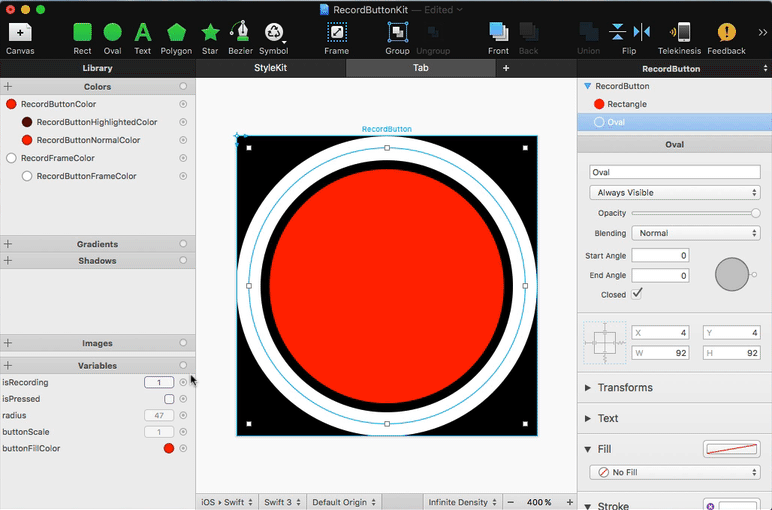Toggle the isPressed variable checkbox
This screenshot has height=510, width=772.
click(169, 399)
